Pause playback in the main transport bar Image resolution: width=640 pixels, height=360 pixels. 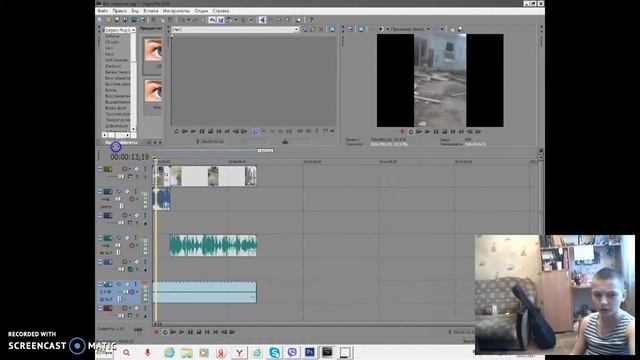(x=190, y=332)
